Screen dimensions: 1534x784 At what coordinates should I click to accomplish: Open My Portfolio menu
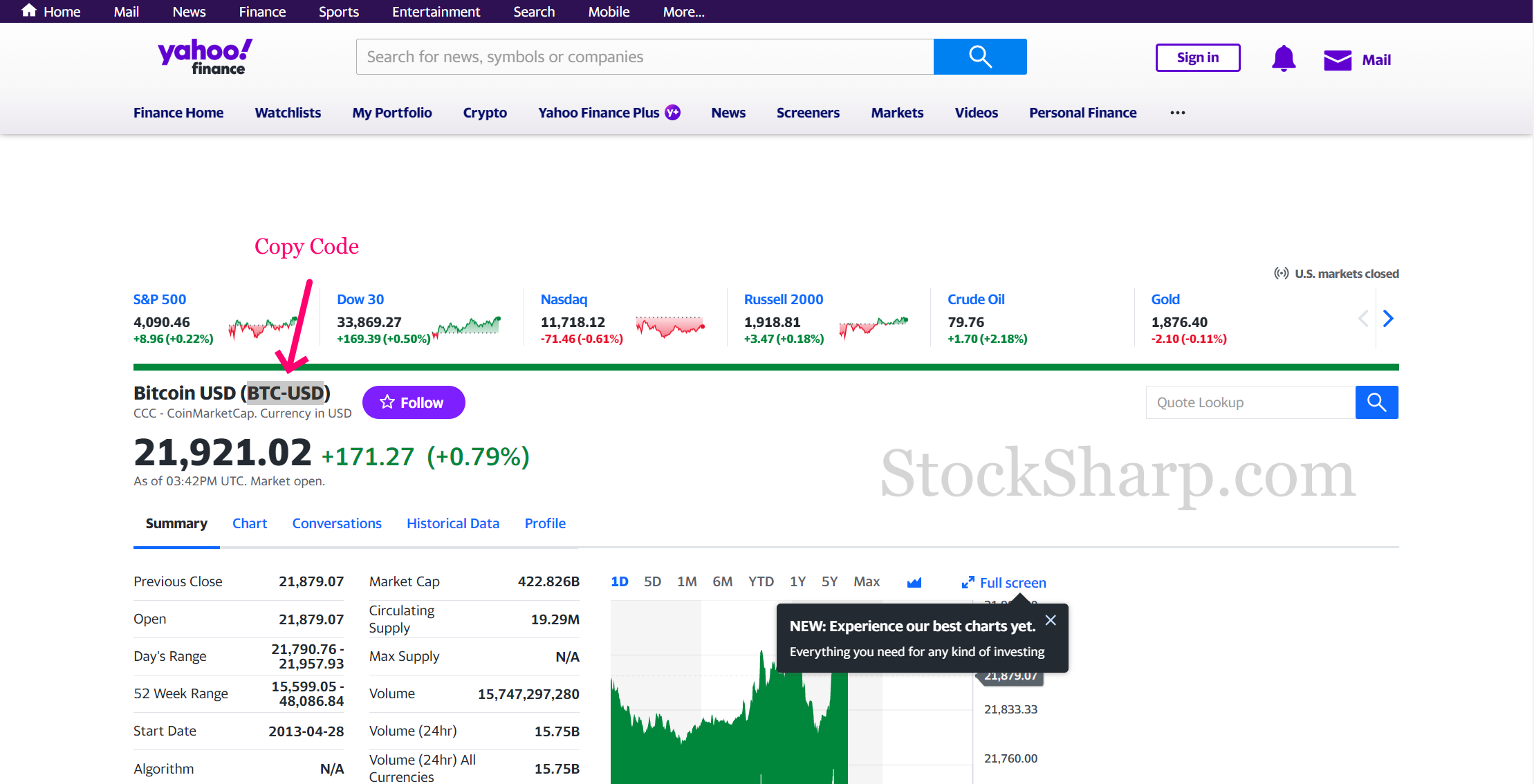[392, 113]
